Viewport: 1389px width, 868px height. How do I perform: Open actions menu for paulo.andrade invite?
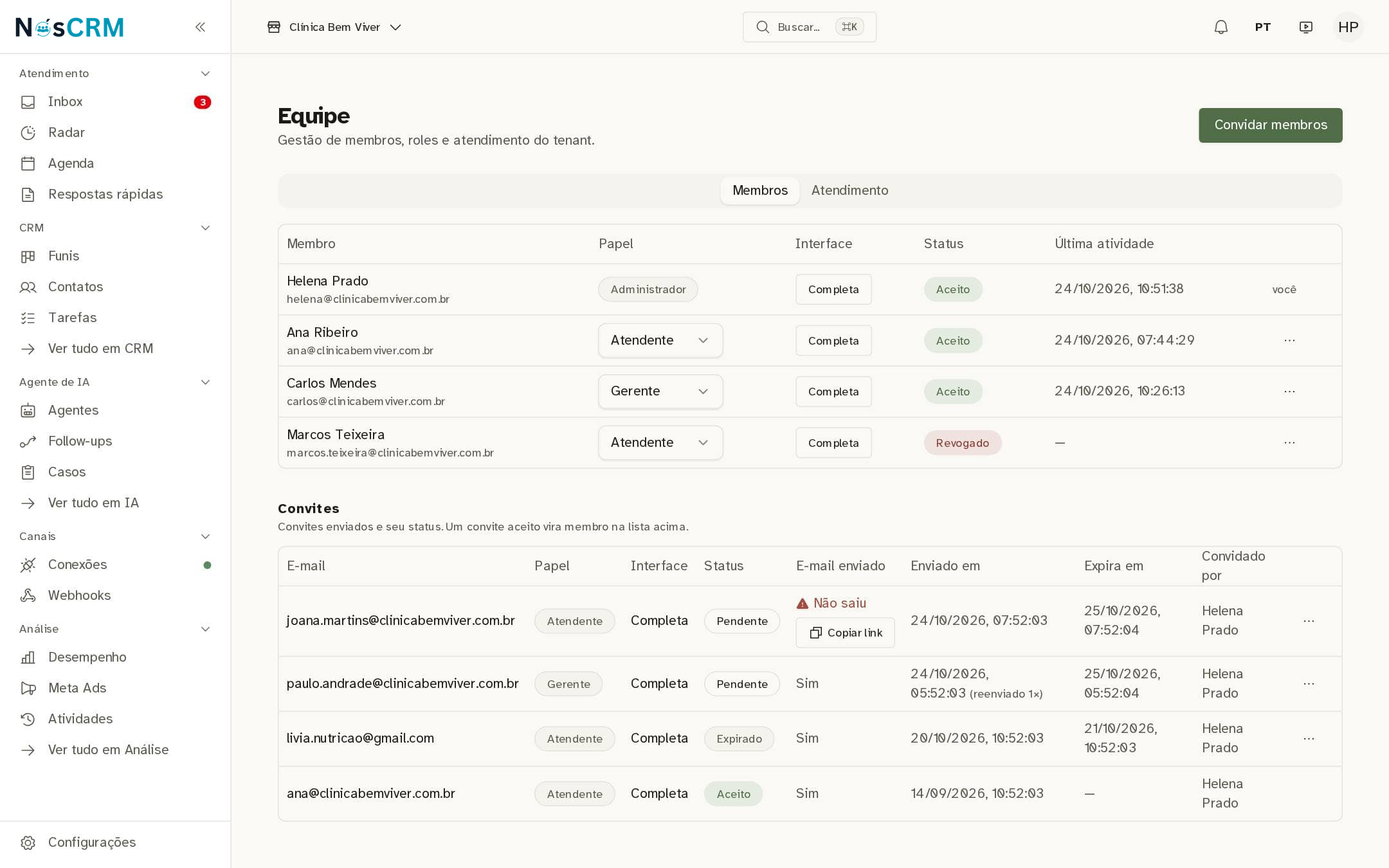point(1309,684)
